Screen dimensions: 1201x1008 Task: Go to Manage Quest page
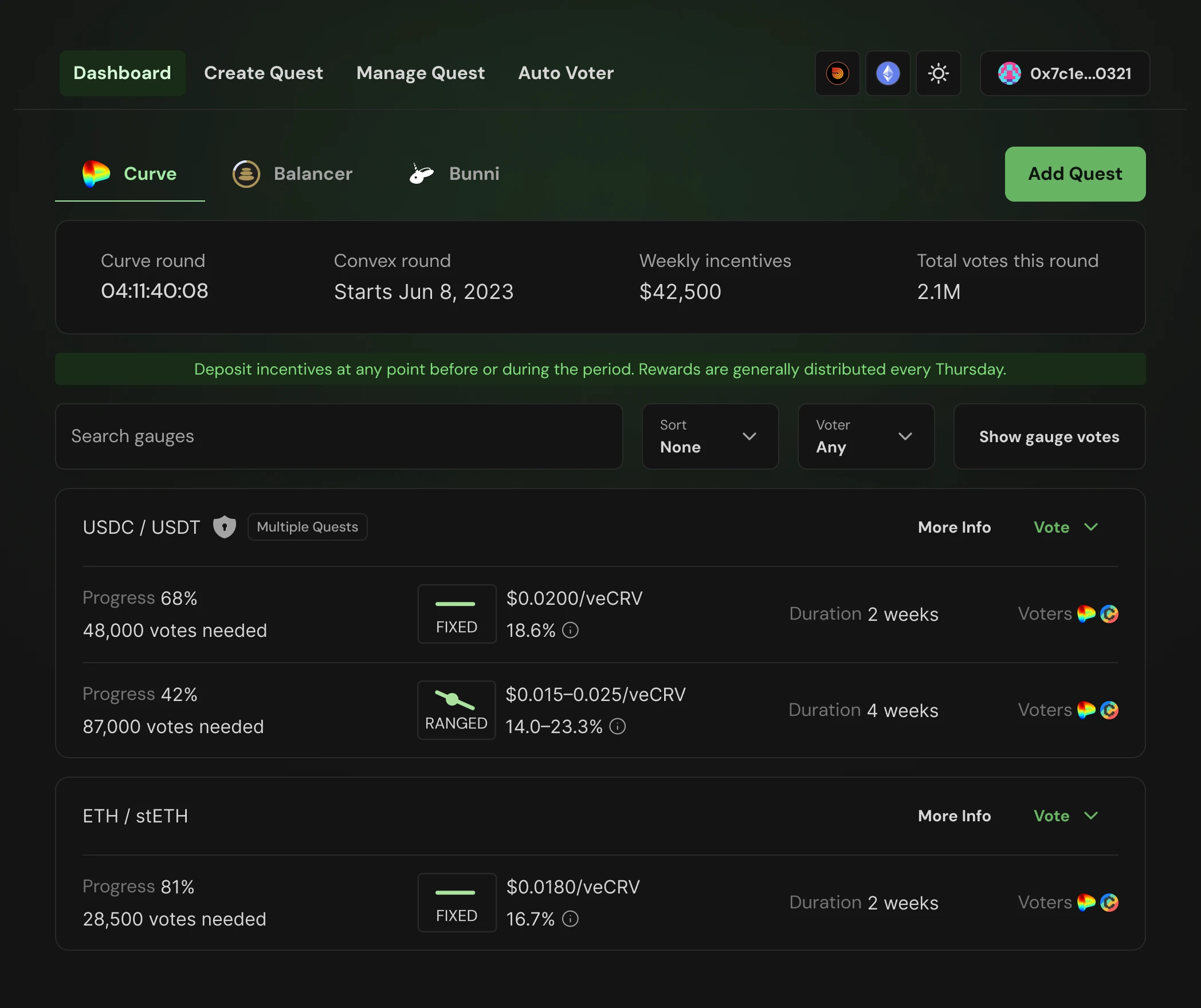[421, 73]
